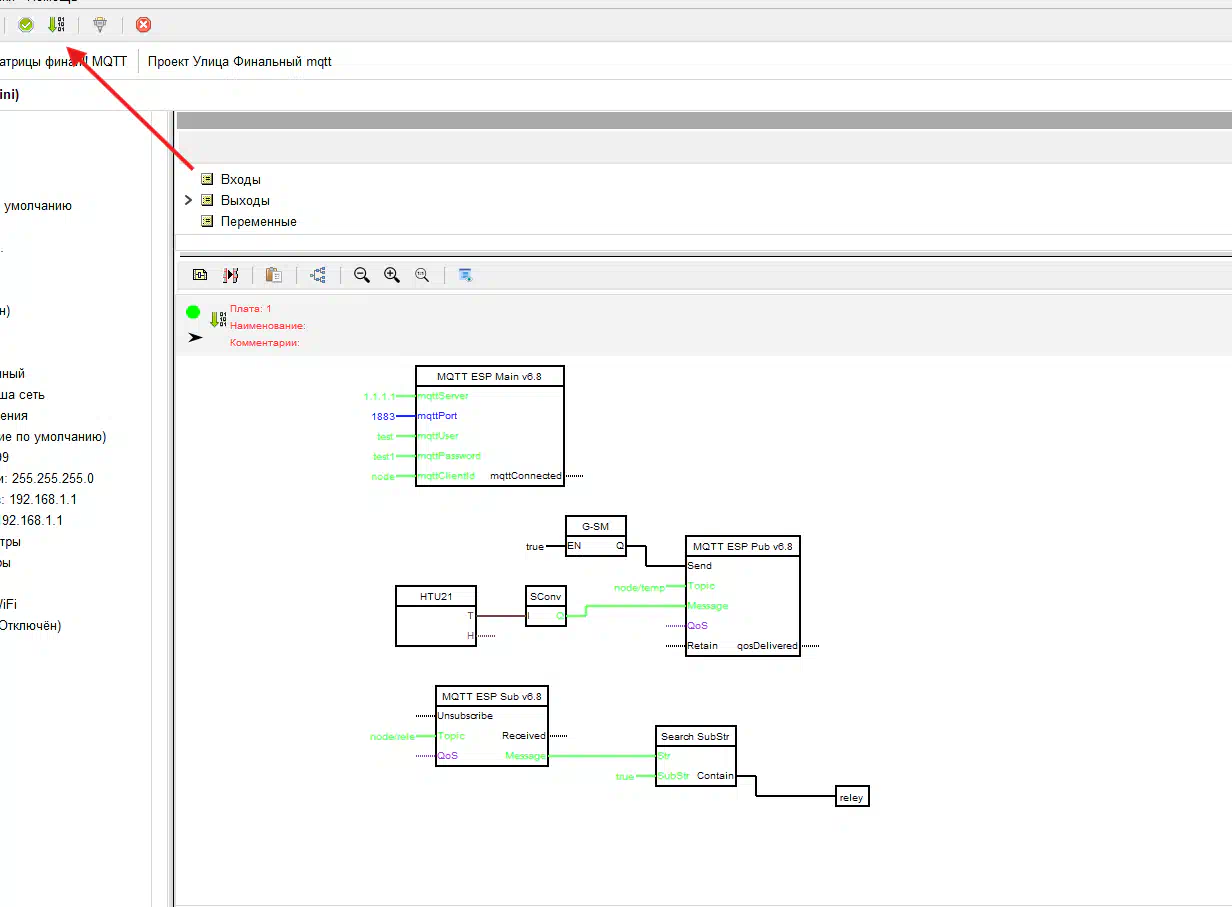The width and height of the screenshot is (1232, 907).
Task: Select the reley output block
Action: 853,797
